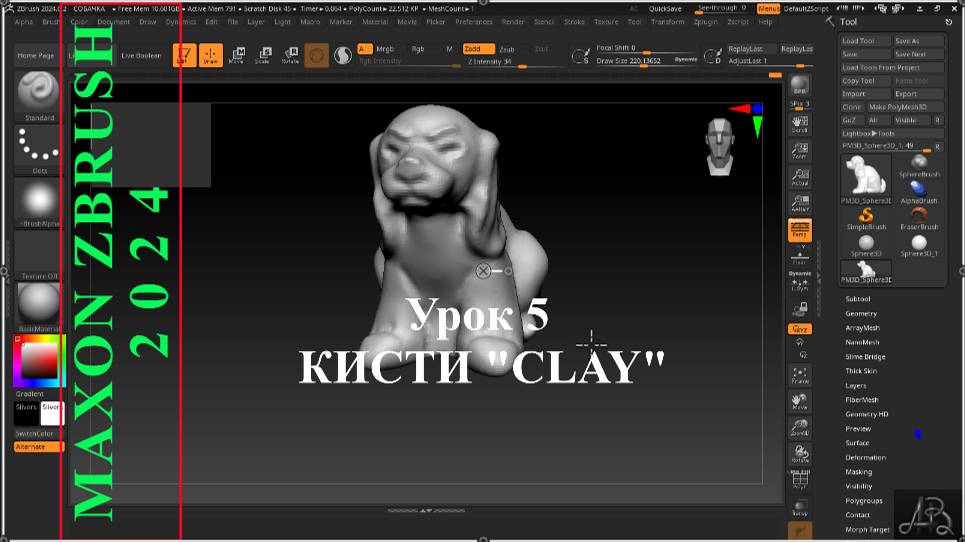Click the Scroll canvas icon
The width and height of the screenshot is (965, 542).
(x=799, y=124)
